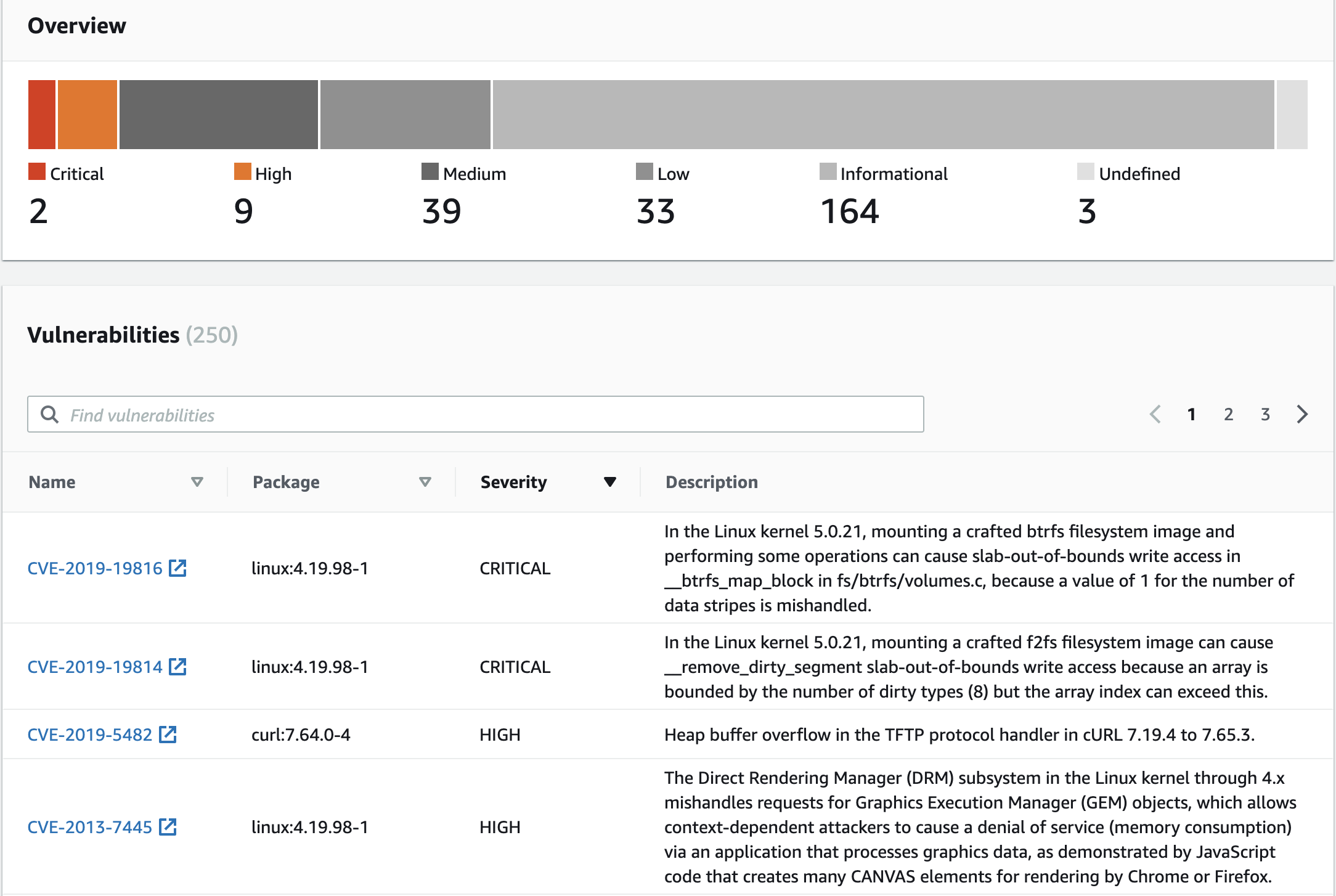The width and height of the screenshot is (1336, 896).
Task: Toggle Severity column sort arrow
Action: (x=610, y=482)
